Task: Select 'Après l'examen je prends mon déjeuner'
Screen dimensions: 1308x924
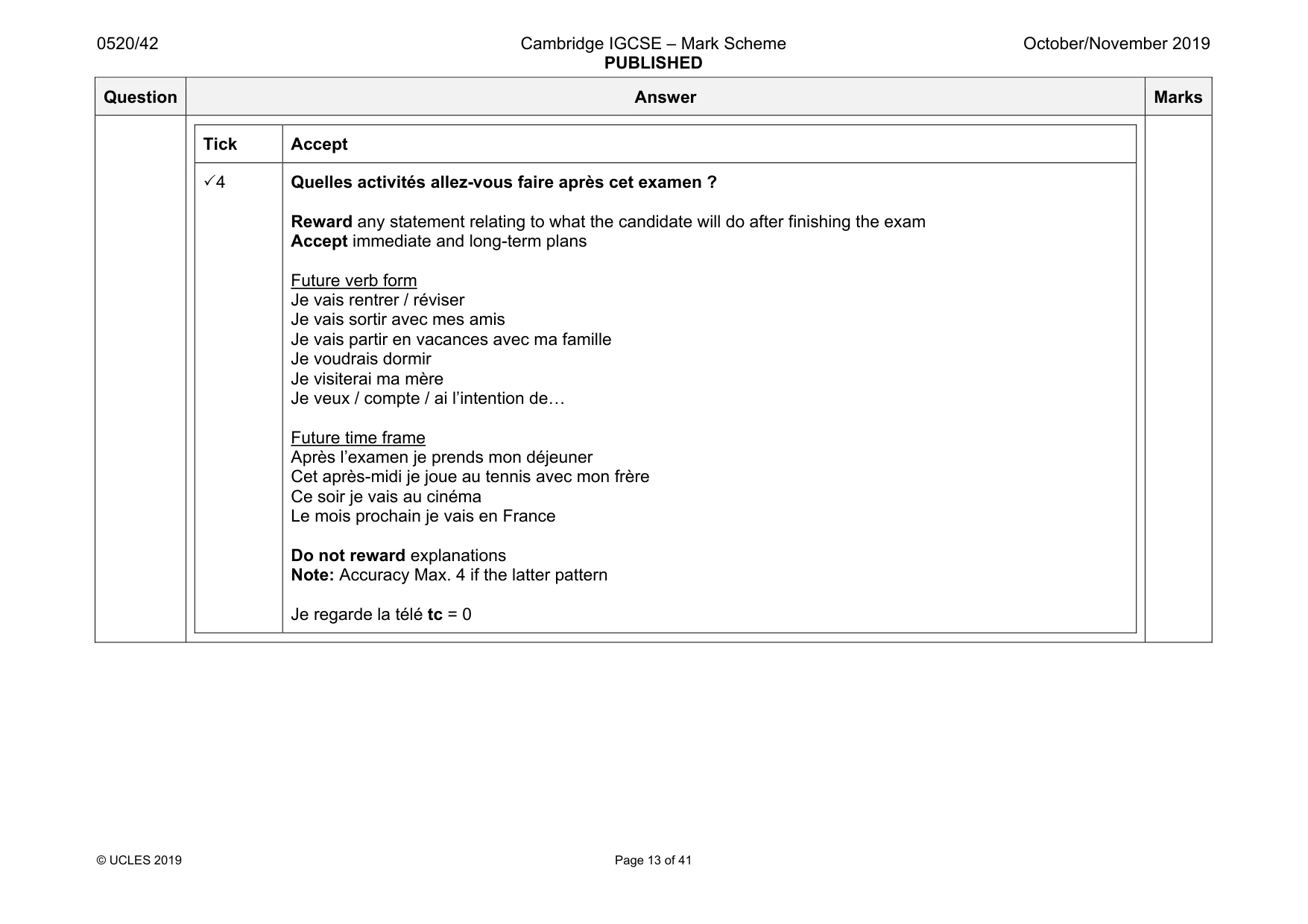Action: 441,458
